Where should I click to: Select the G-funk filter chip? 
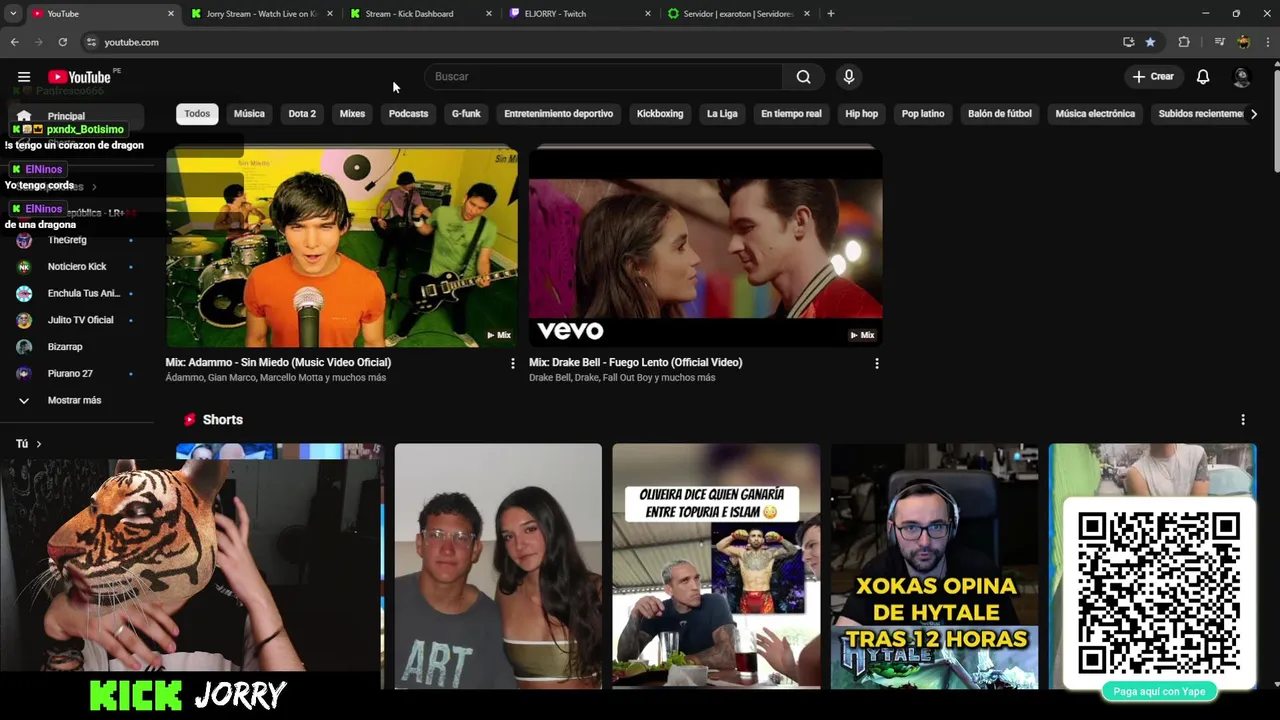pos(466,113)
